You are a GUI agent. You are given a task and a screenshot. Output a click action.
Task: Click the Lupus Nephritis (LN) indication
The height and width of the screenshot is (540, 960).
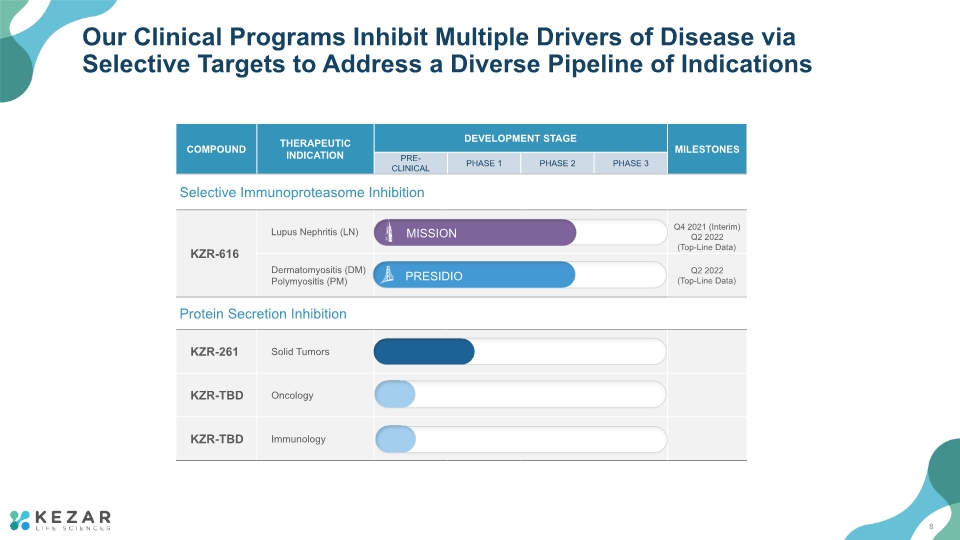tap(315, 232)
